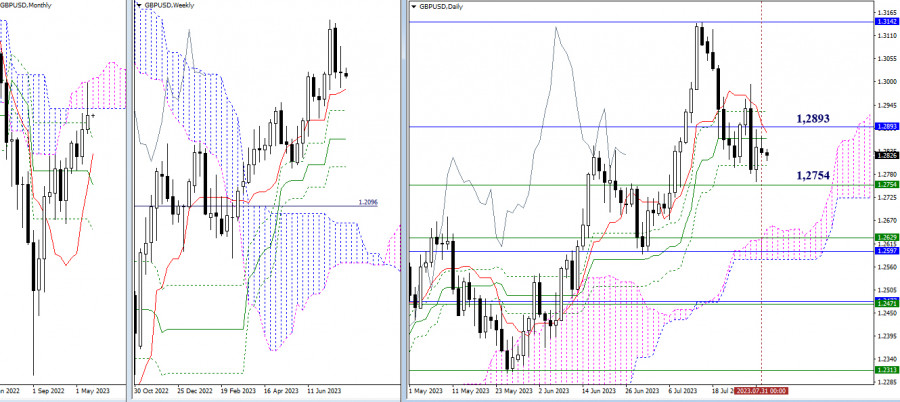Screen dimensions: 900x402
Task: Click the green 1.2313 price tag on the axis
Action: pyautogui.click(x=886, y=370)
